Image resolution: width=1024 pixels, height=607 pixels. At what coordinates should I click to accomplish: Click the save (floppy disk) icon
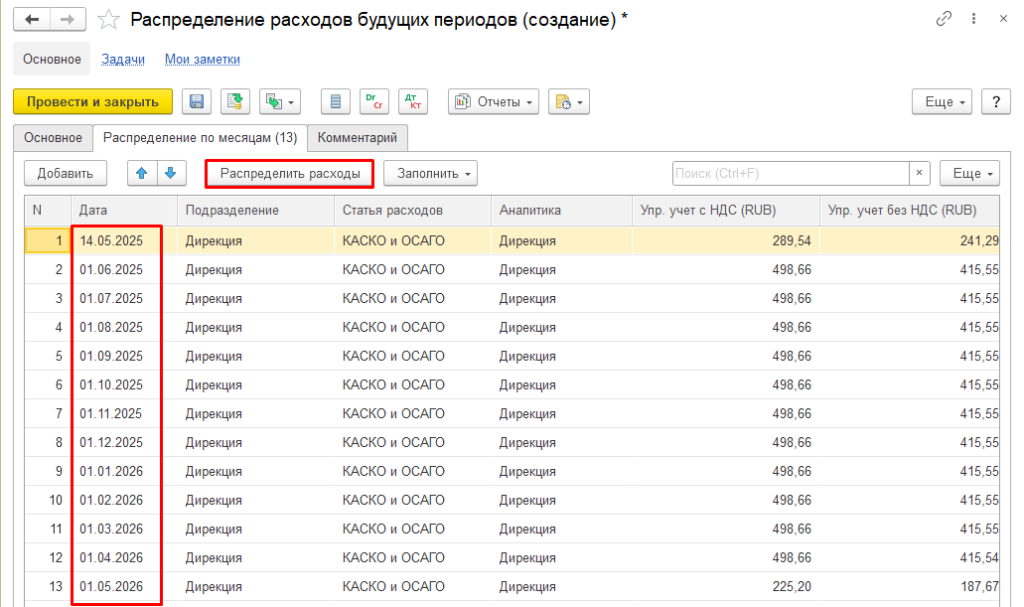pyautogui.click(x=197, y=102)
